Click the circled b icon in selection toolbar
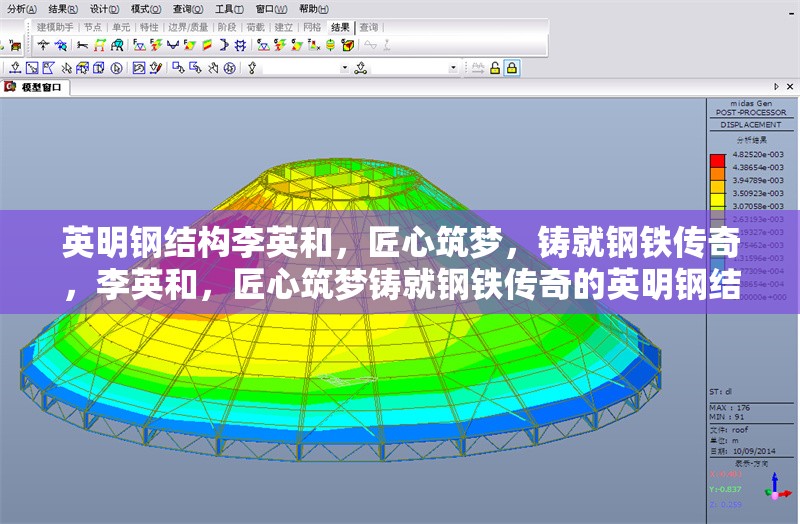Screen dimensions: 800x524 point(116,68)
